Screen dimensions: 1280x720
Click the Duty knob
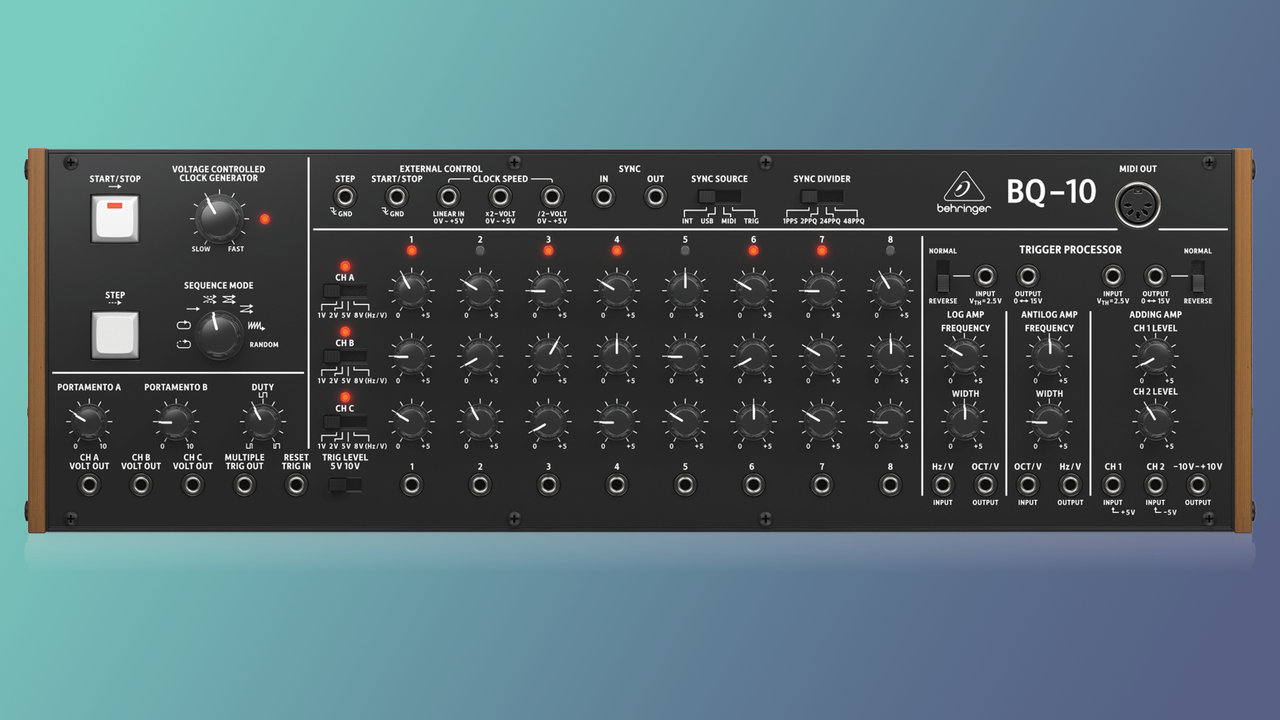[x=262, y=422]
